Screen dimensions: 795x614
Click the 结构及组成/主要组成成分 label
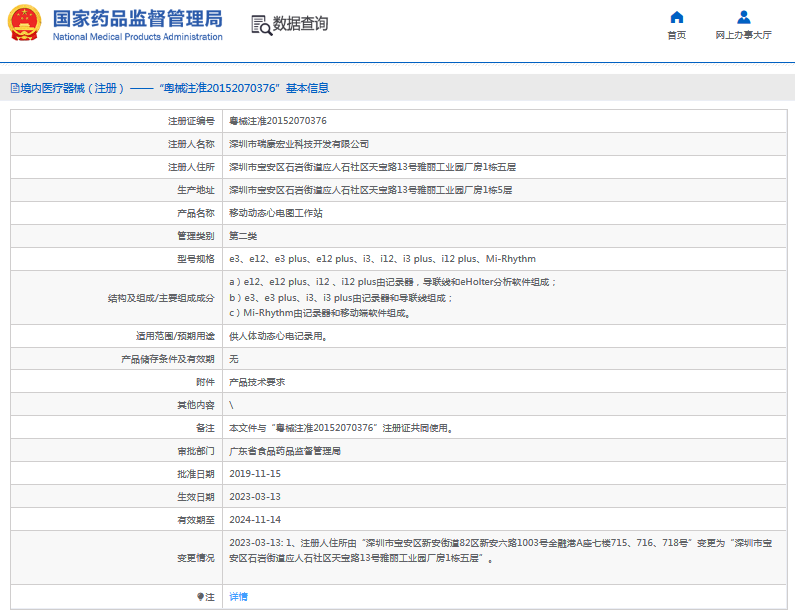tap(161, 298)
